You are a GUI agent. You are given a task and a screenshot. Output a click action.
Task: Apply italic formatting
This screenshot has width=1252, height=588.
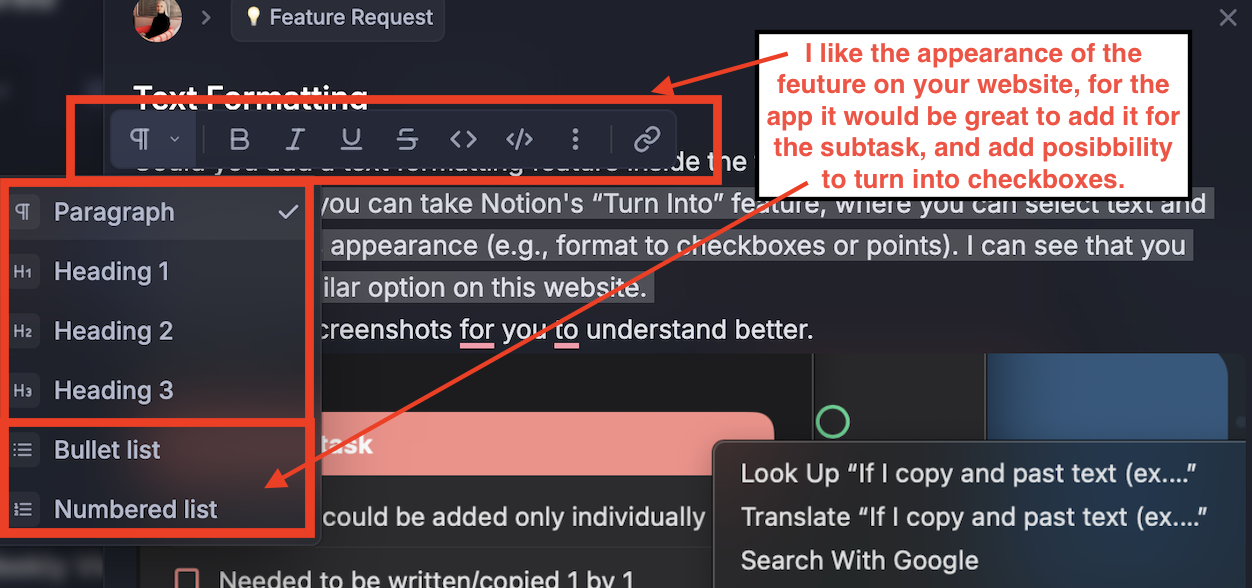(x=295, y=138)
